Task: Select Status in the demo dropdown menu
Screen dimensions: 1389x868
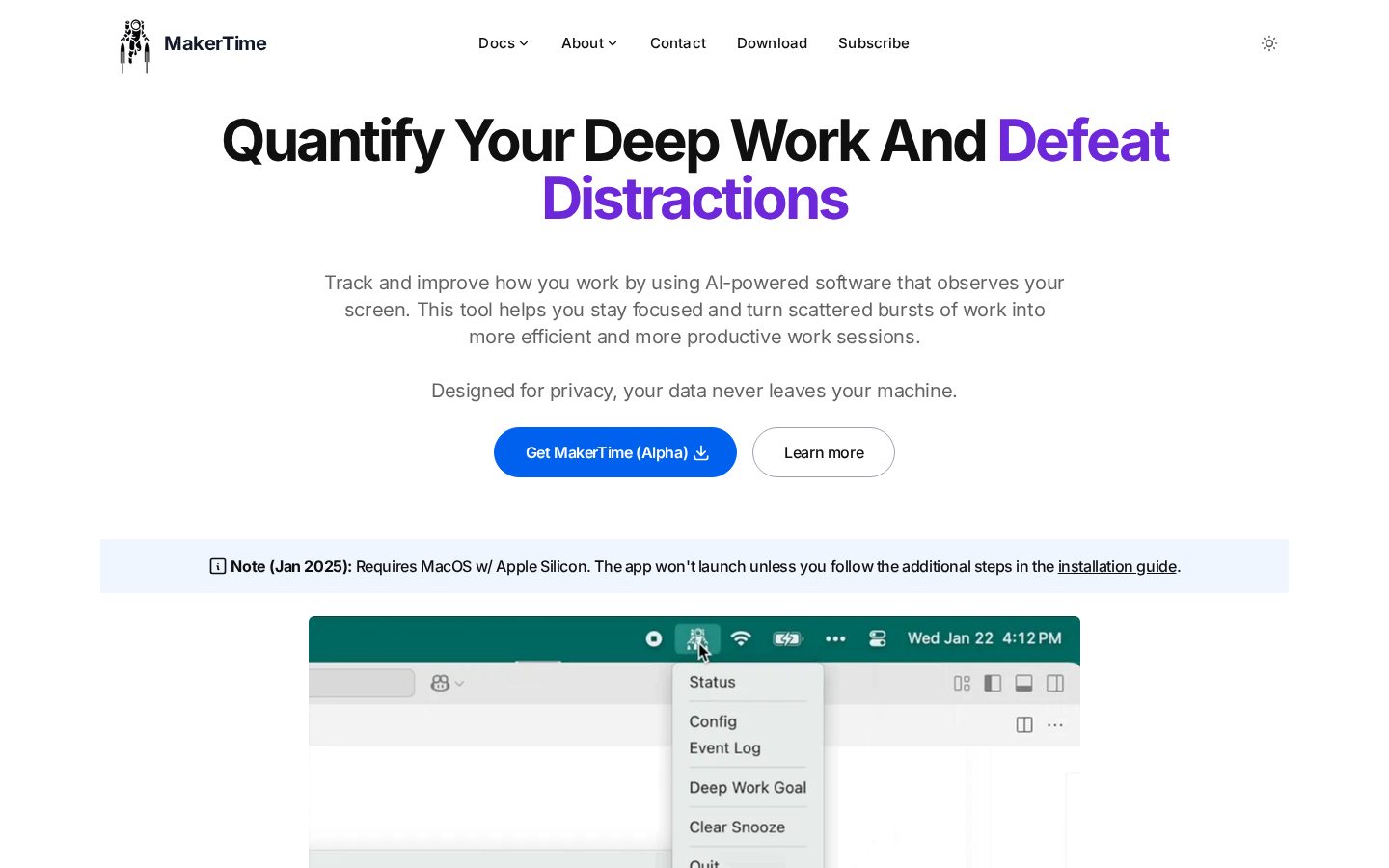Action: pyautogui.click(x=713, y=682)
